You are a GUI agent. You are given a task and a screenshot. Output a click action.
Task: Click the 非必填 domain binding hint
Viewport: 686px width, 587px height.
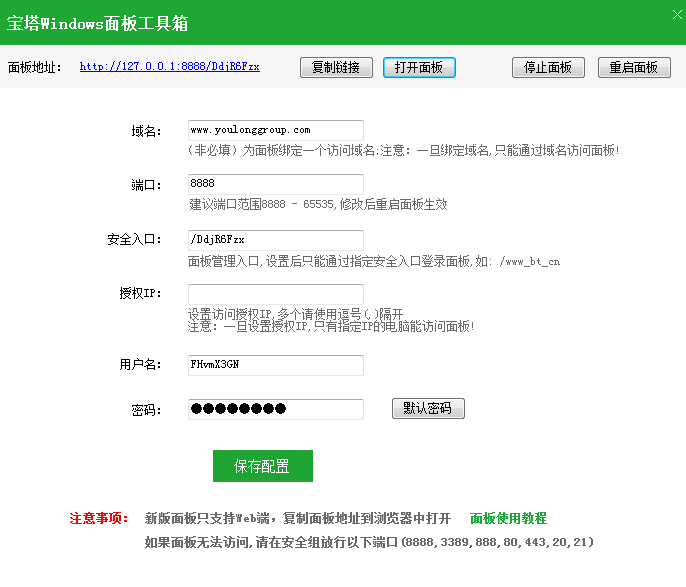tap(403, 150)
